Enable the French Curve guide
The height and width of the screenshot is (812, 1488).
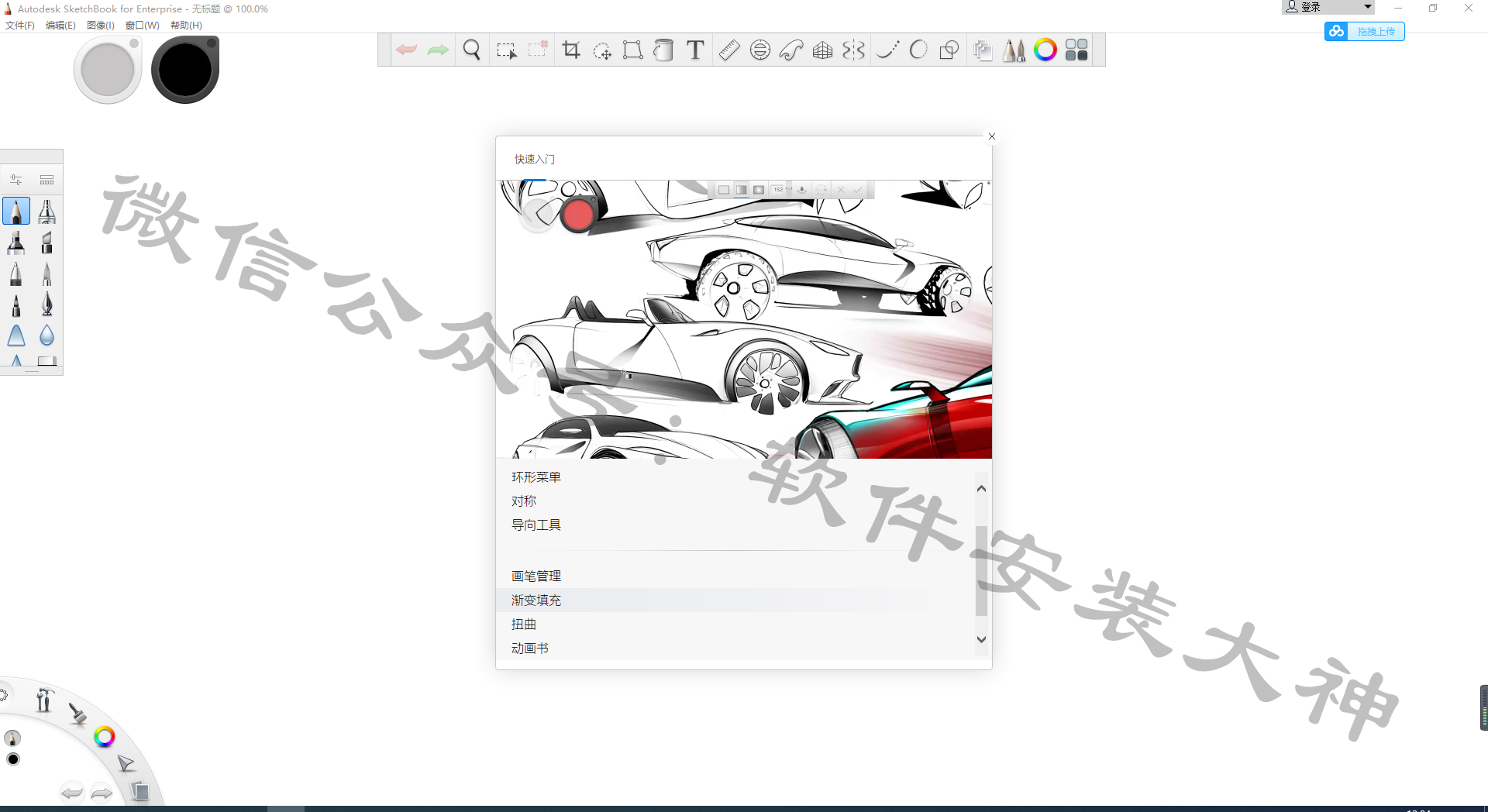pos(791,50)
